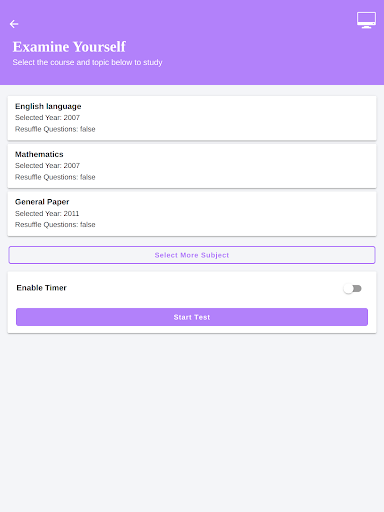Go back using the arrow icon

(x=14, y=24)
